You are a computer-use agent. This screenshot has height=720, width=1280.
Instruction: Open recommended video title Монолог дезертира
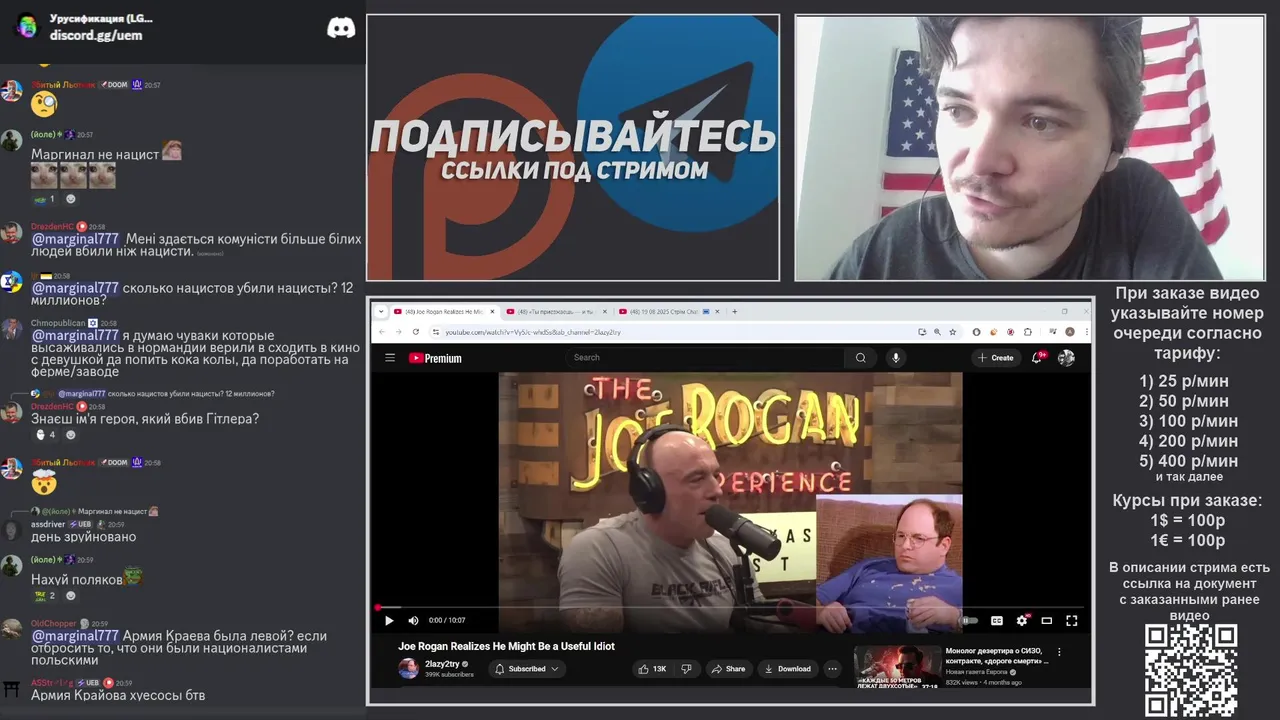(x=997, y=656)
